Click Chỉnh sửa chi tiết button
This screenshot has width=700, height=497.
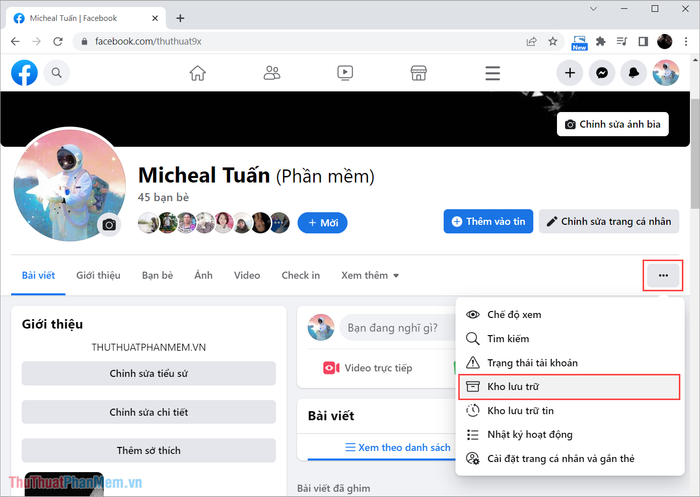tap(149, 412)
